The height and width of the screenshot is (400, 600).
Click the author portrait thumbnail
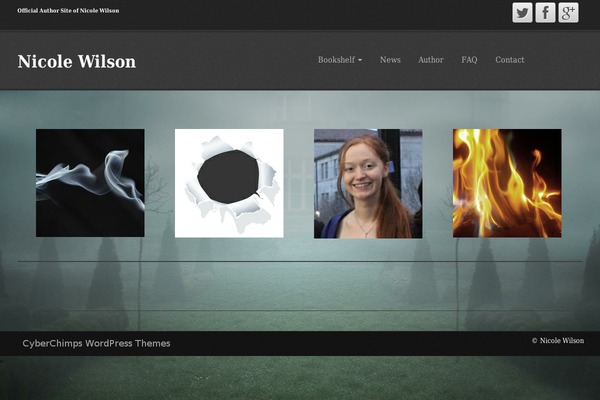368,183
